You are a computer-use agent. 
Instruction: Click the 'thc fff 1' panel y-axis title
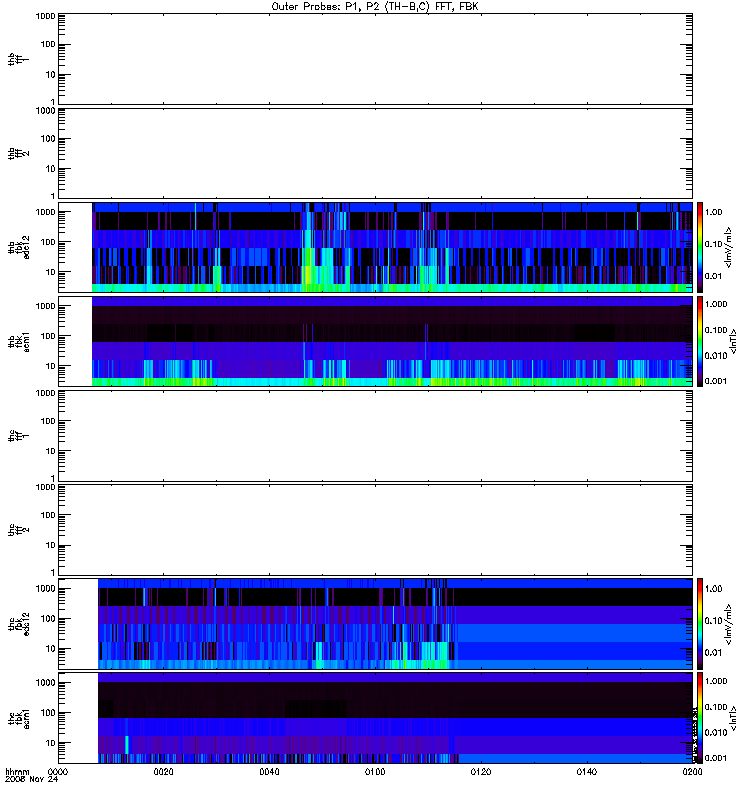coord(18,435)
